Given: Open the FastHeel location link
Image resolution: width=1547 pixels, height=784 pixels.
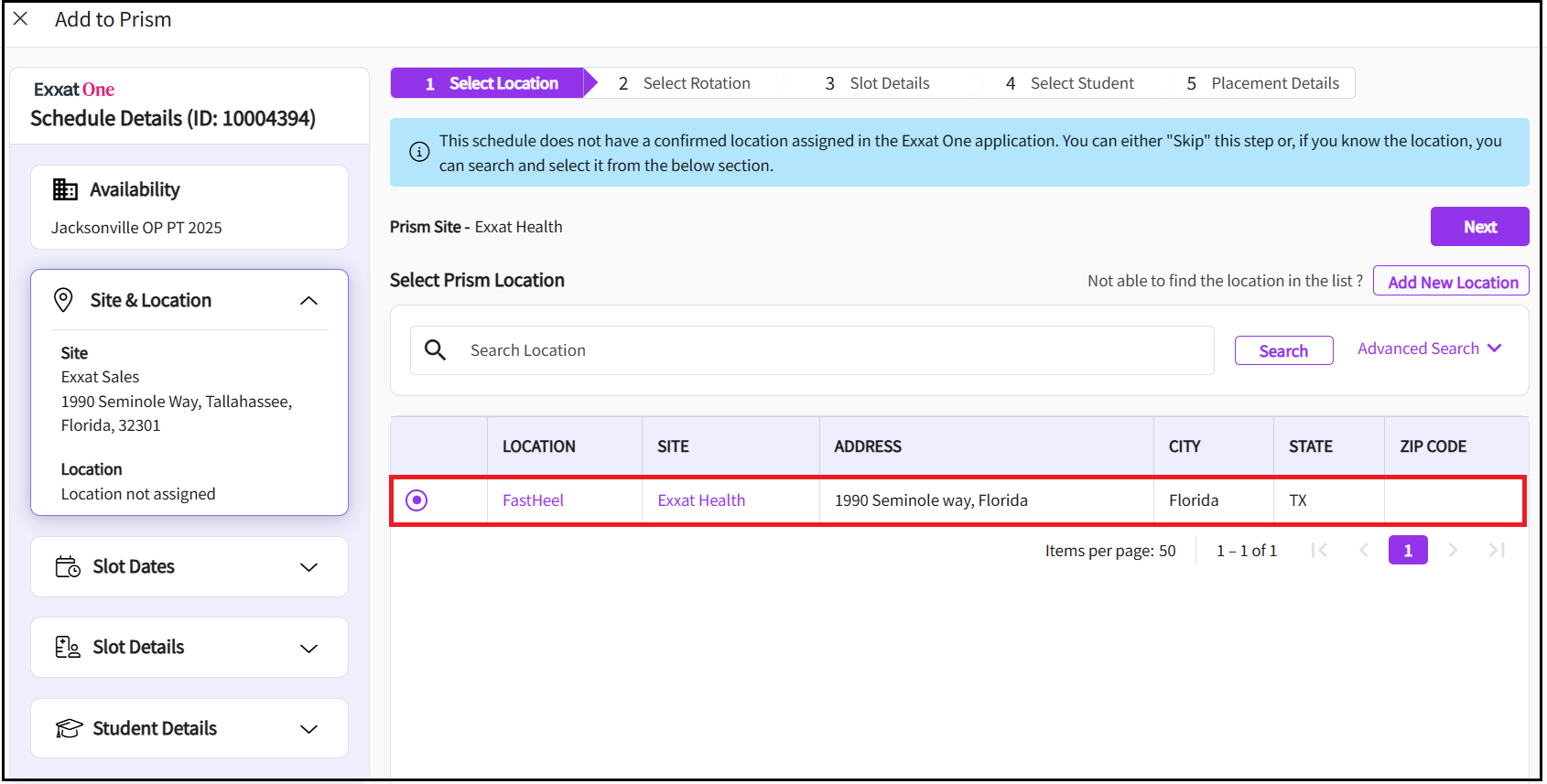Looking at the screenshot, I should point(533,500).
